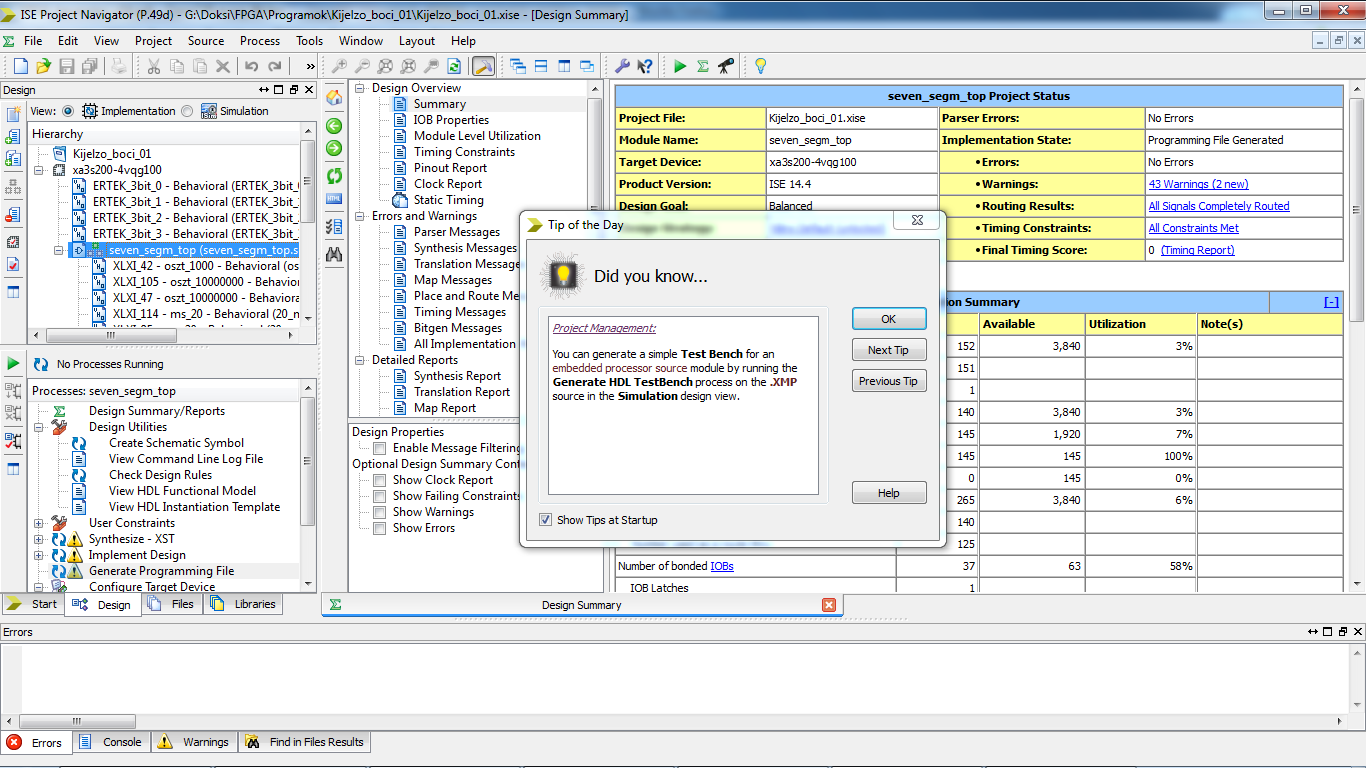Collapse the Design Utilities process group
Image resolution: width=1366 pixels, height=768 pixels.
[x=39, y=427]
